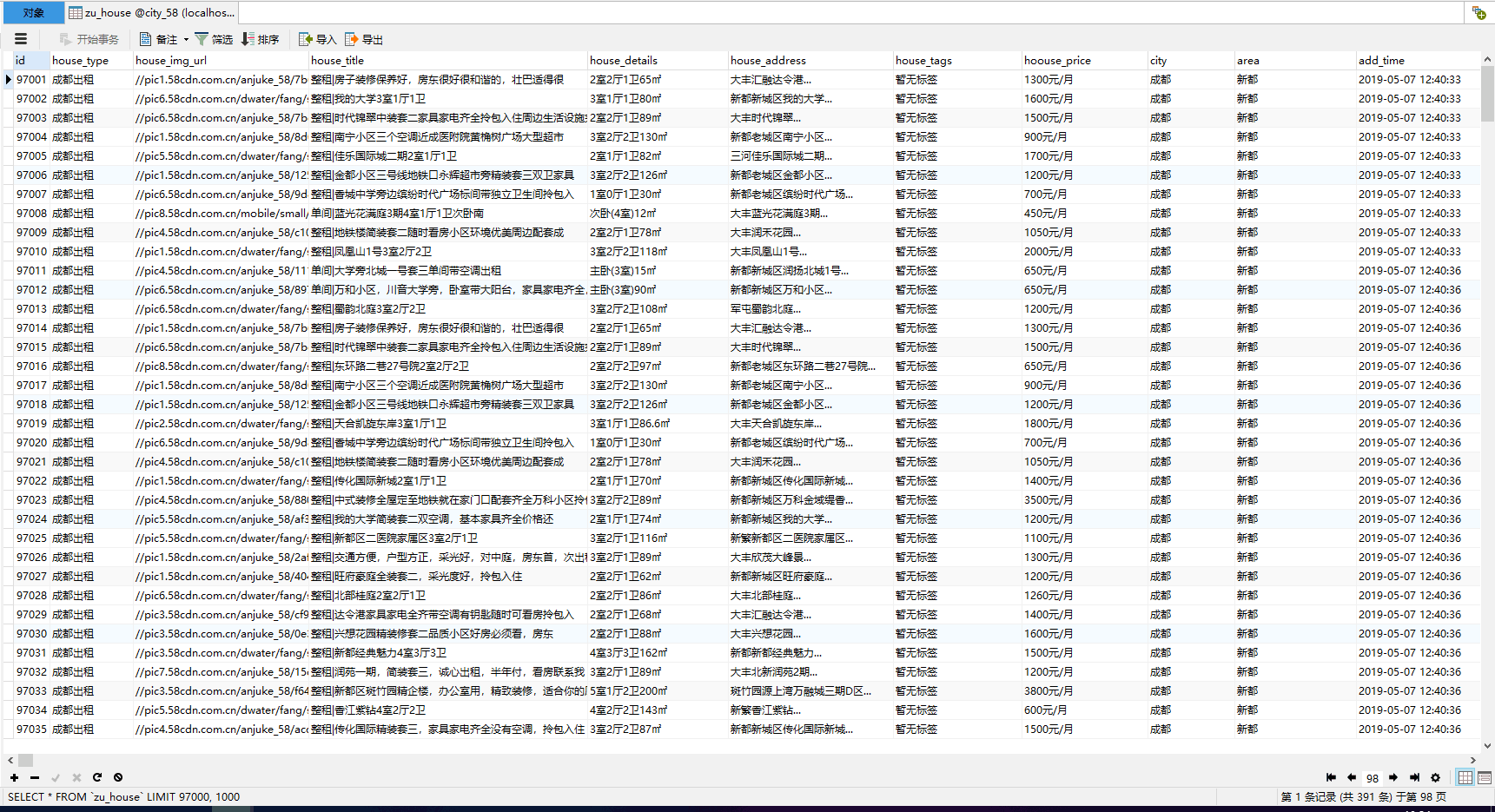Click the house_title column header
1495x812 pixels.
448,60
